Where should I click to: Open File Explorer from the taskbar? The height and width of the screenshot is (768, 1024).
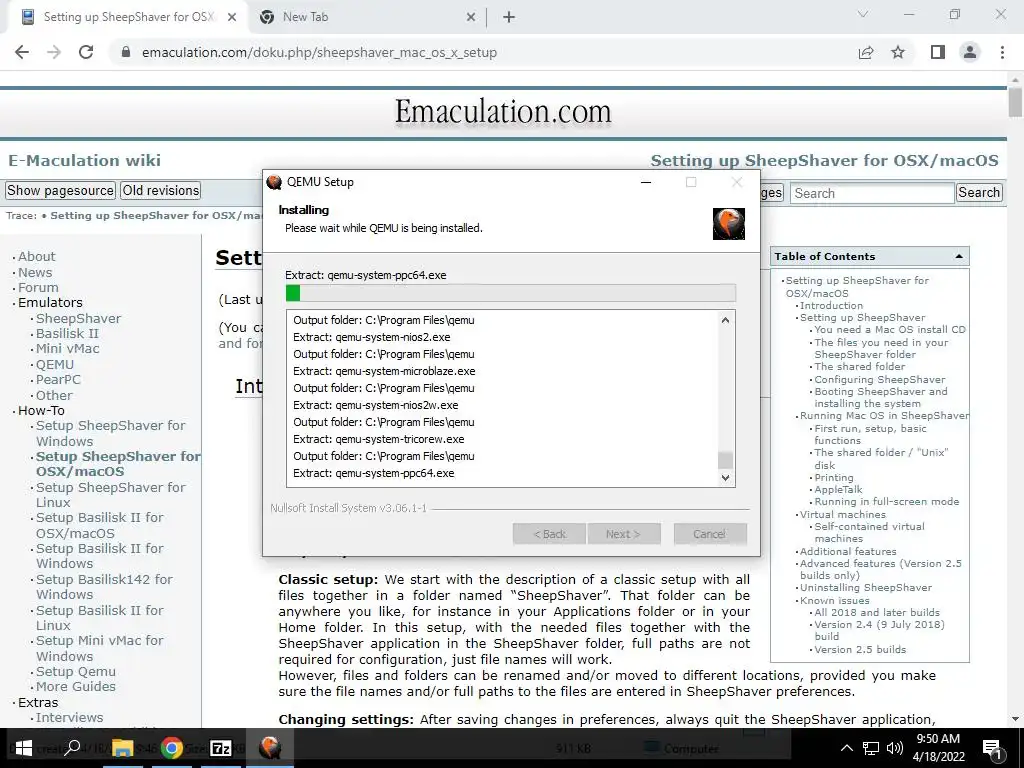click(122, 748)
